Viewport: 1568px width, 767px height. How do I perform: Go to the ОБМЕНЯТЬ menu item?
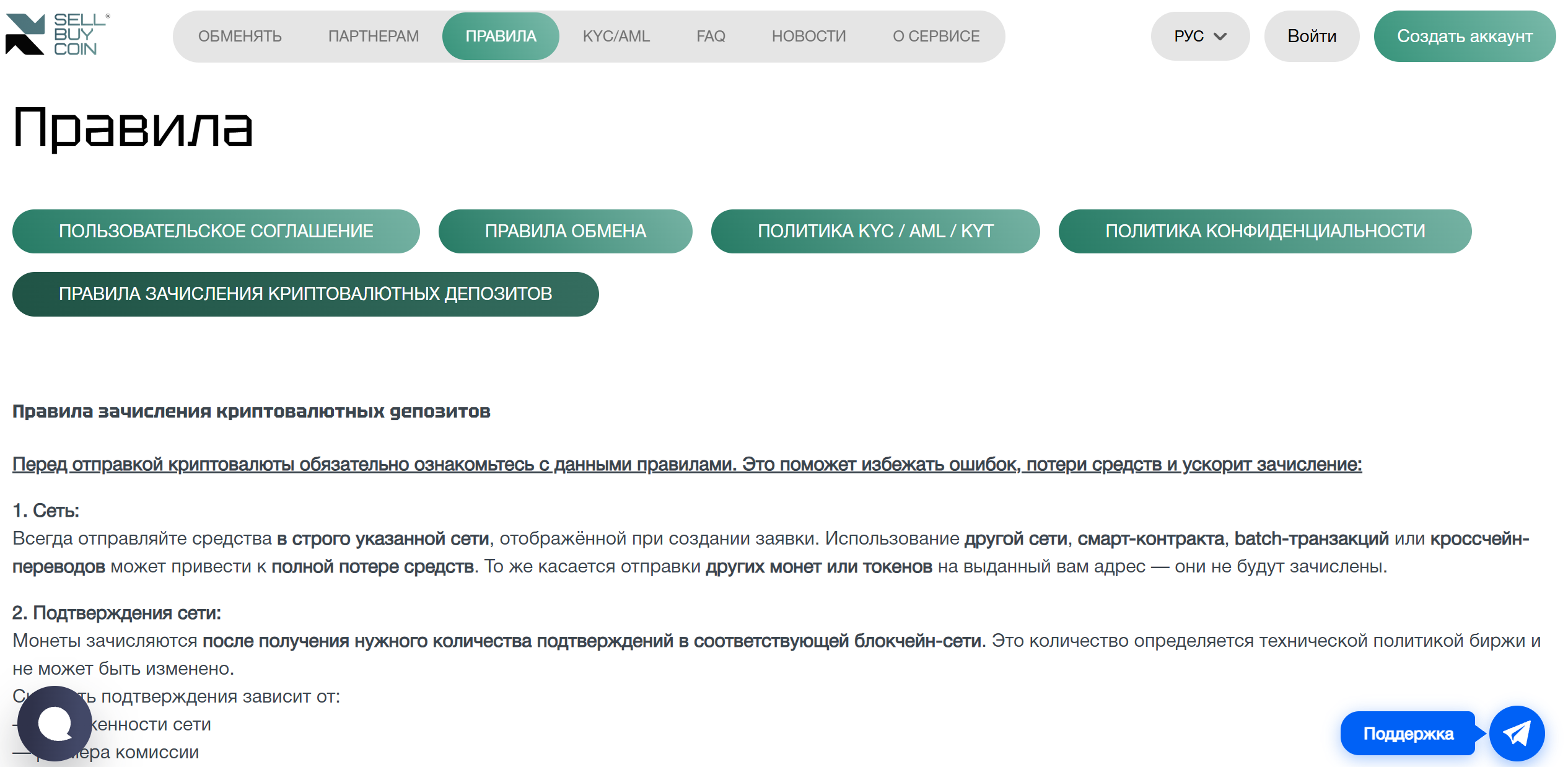pos(240,36)
